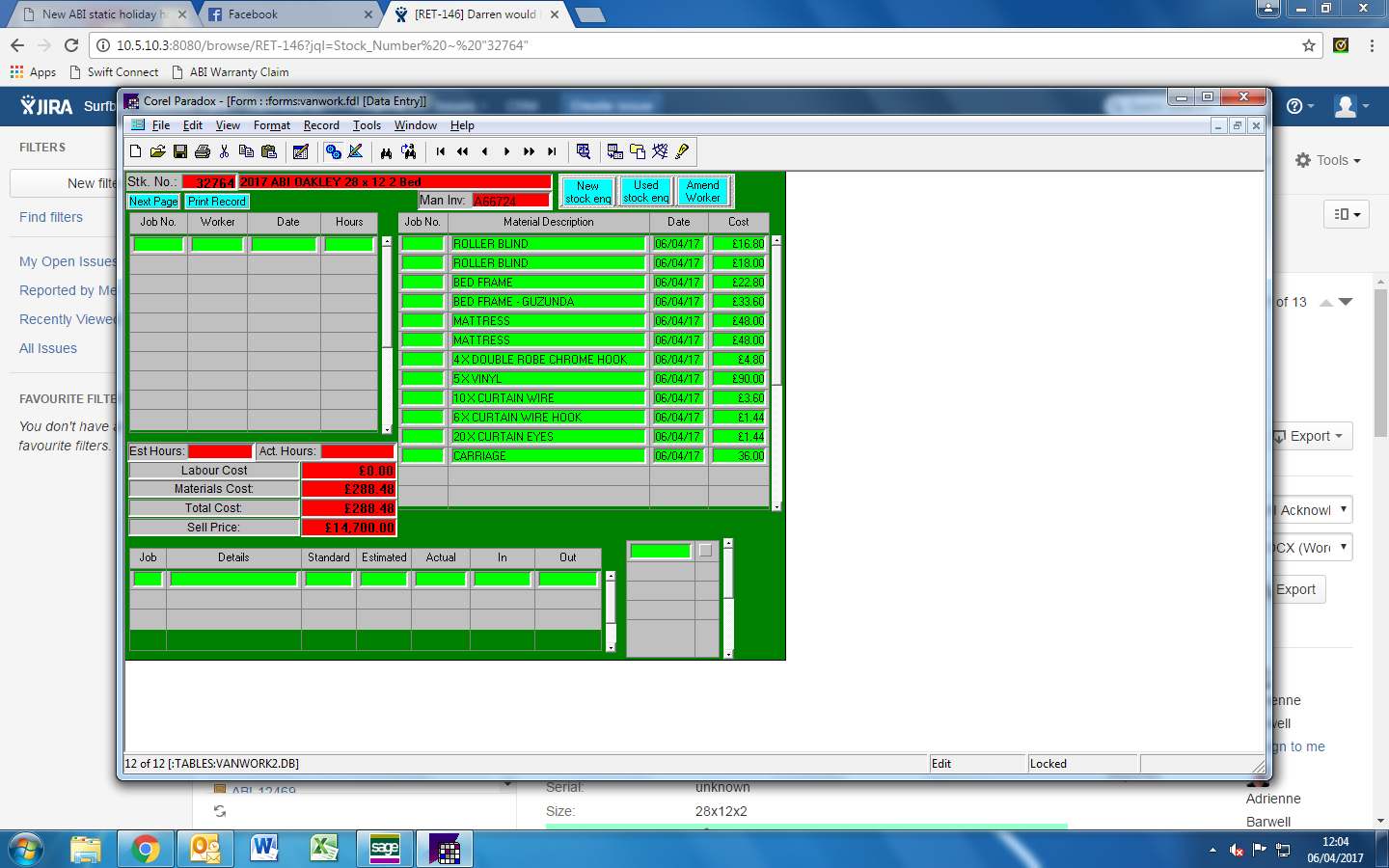The image size is (1389, 868).
Task: Open the Record menu in Paradox
Action: (321, 125)
